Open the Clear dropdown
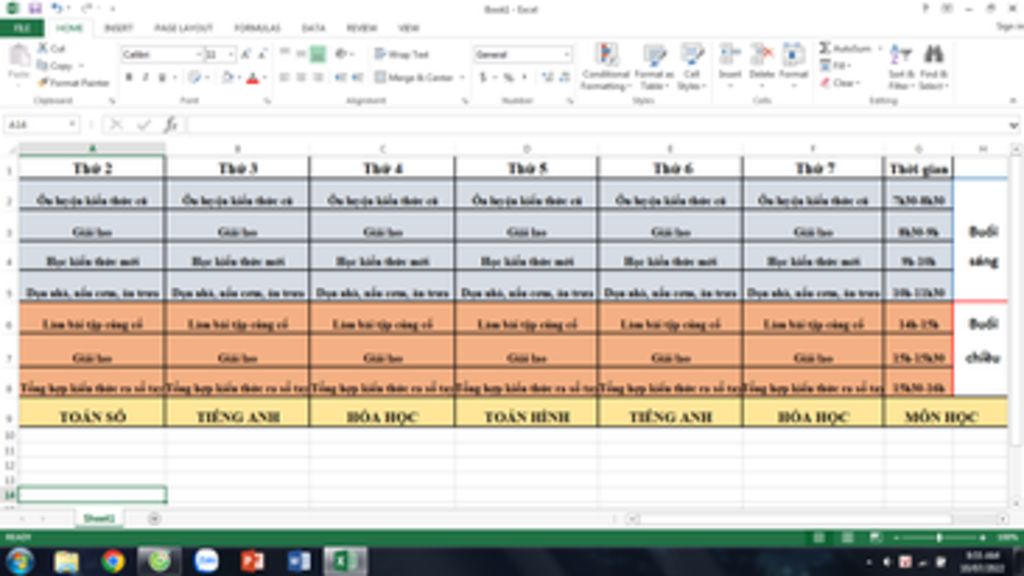 tap(840, 83)
